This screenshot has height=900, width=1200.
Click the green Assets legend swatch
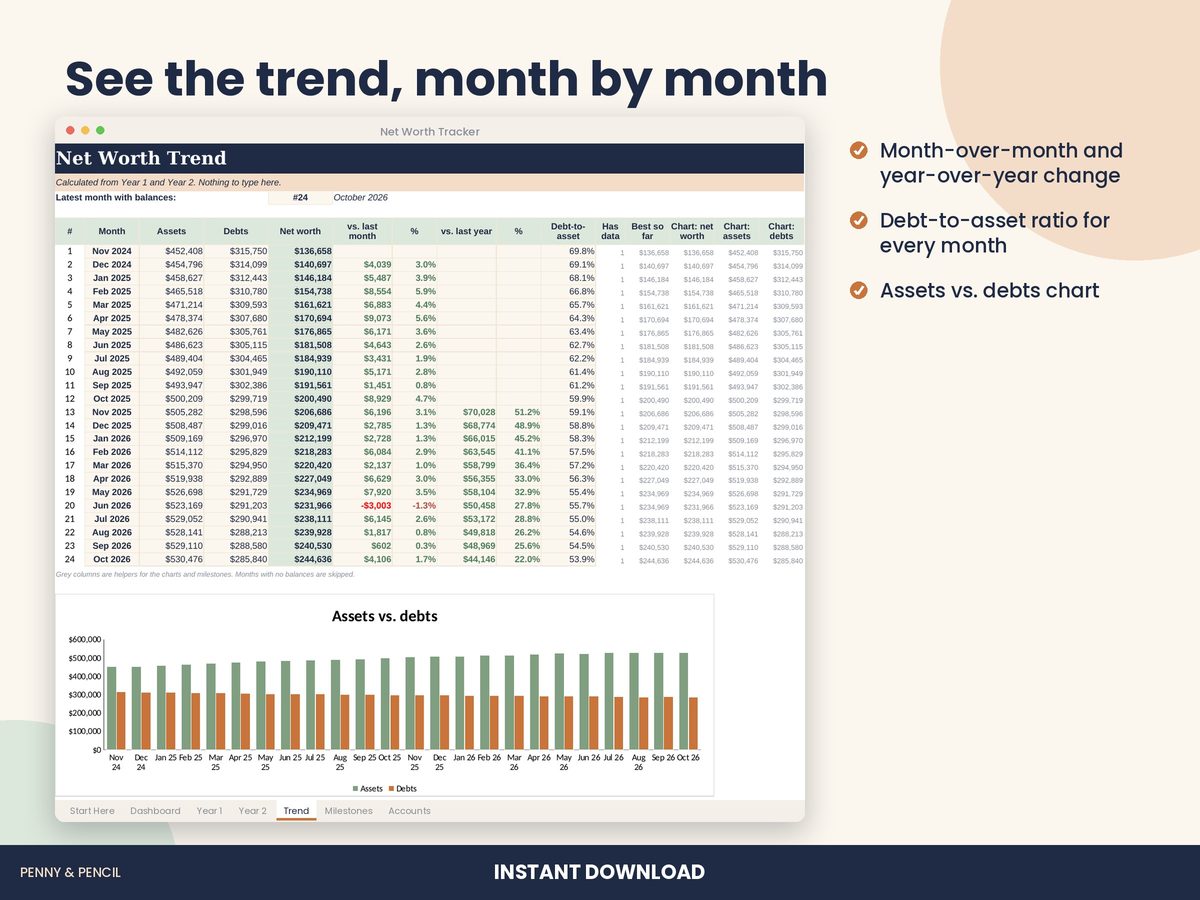(355, 789)
